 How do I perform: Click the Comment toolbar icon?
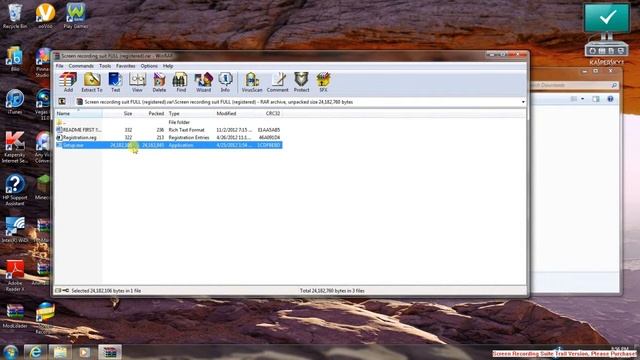point(278,82)
